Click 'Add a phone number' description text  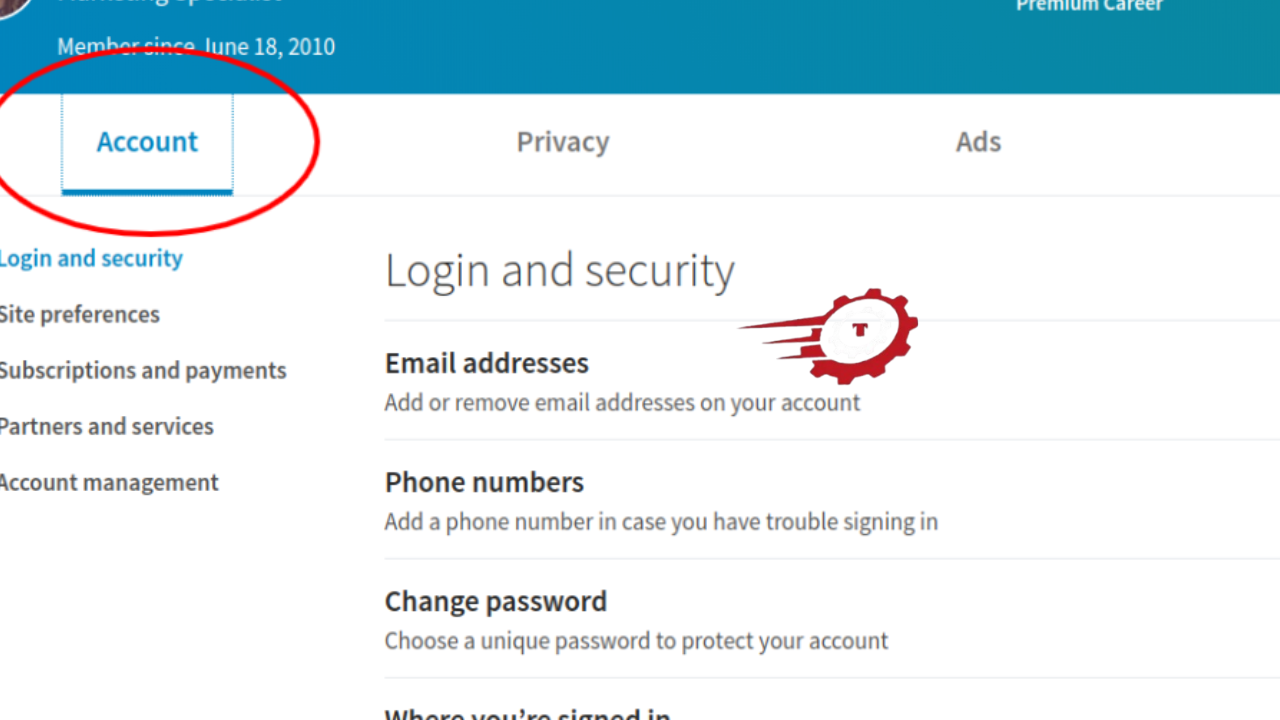pyautogui.click(x=661, y=522)
